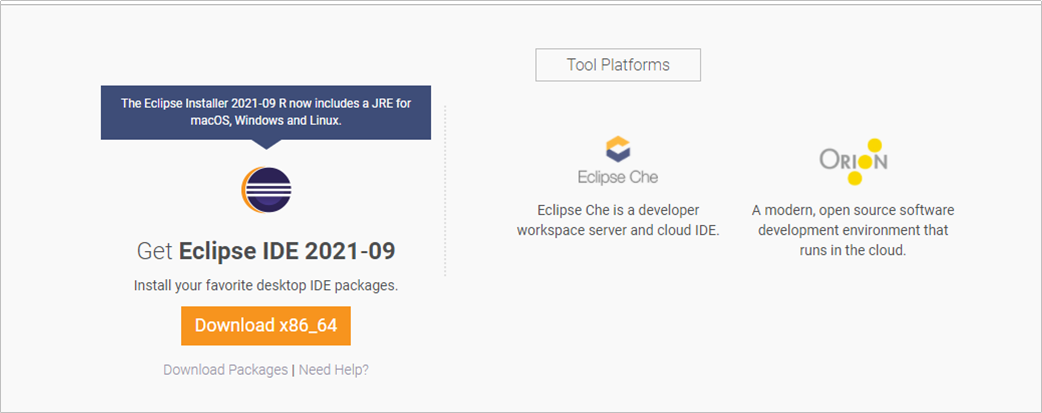Image resolution: width=1042 pixels, height=413 pixels.
Task: Follow the Need Help? link
Action: 334,370
